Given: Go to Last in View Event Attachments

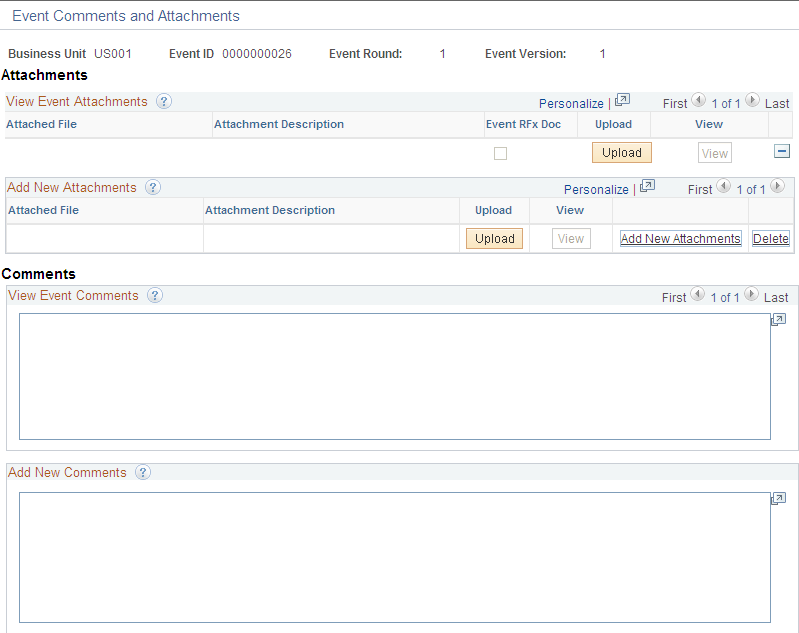Looking at the screenshot, I should click(777, 103).
